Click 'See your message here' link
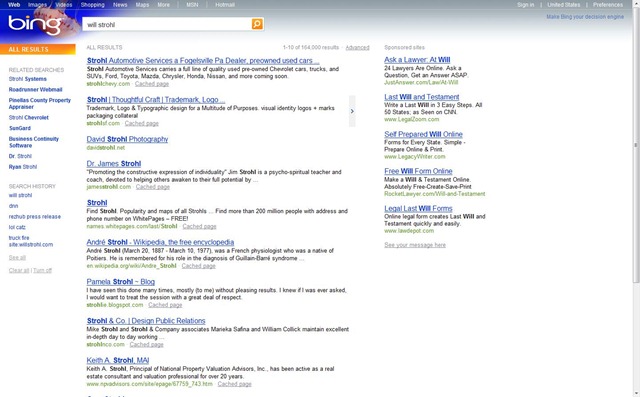Screen dimensions: 640x397 (415, 245)
